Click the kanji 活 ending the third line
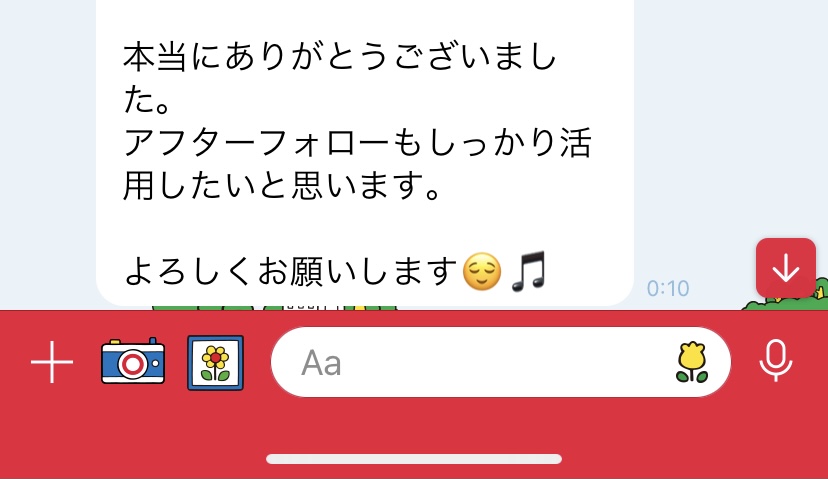The image size is (828, 479). click(x=575, y=143)
